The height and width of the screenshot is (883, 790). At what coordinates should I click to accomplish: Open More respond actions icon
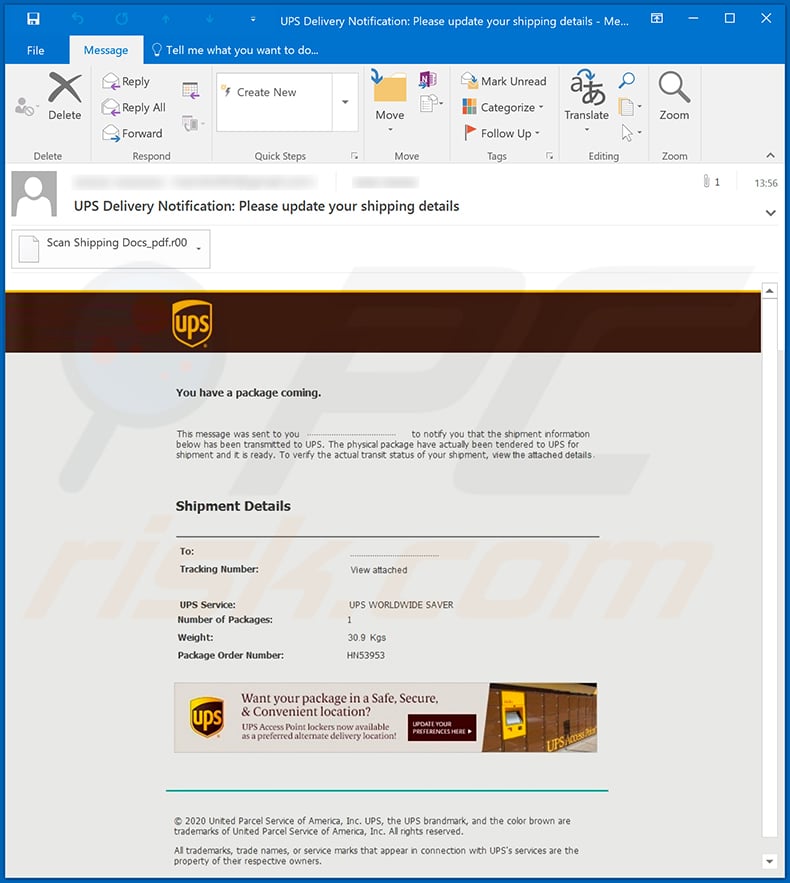pyautogui.click(x=193, y=123)
